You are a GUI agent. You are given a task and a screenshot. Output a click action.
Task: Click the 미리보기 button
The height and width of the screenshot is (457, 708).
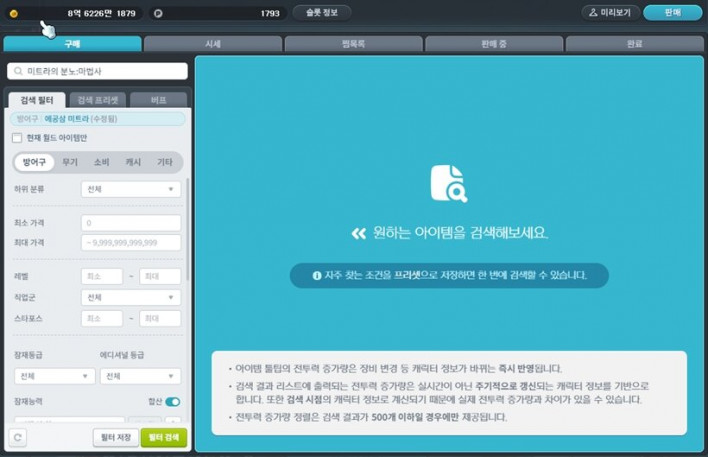click(x=610, y=13)
